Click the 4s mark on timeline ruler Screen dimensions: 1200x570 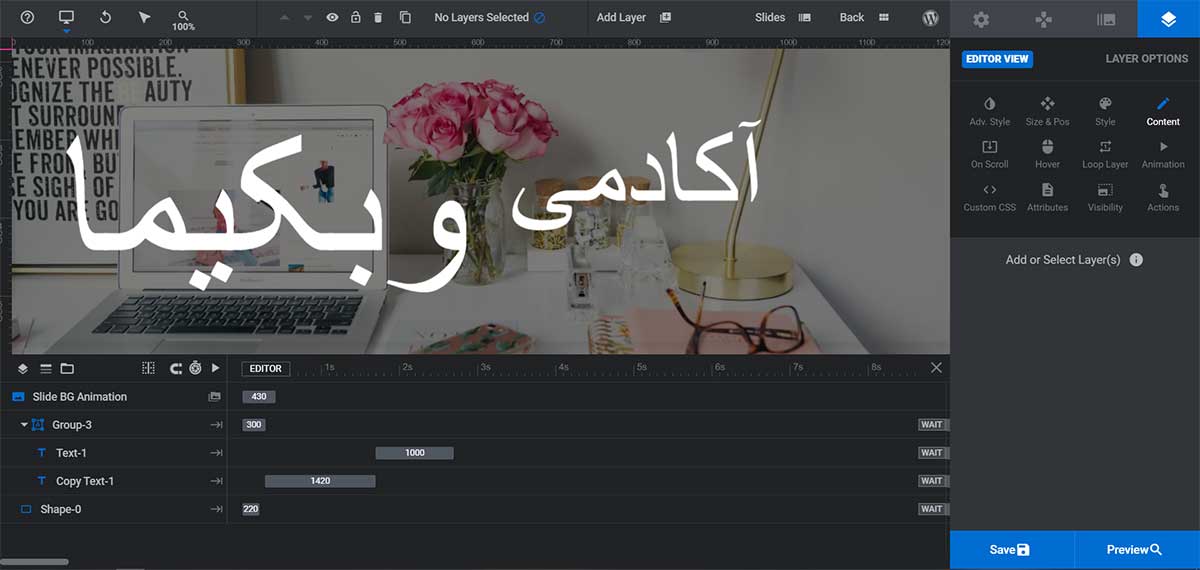(x=564, y=368)
